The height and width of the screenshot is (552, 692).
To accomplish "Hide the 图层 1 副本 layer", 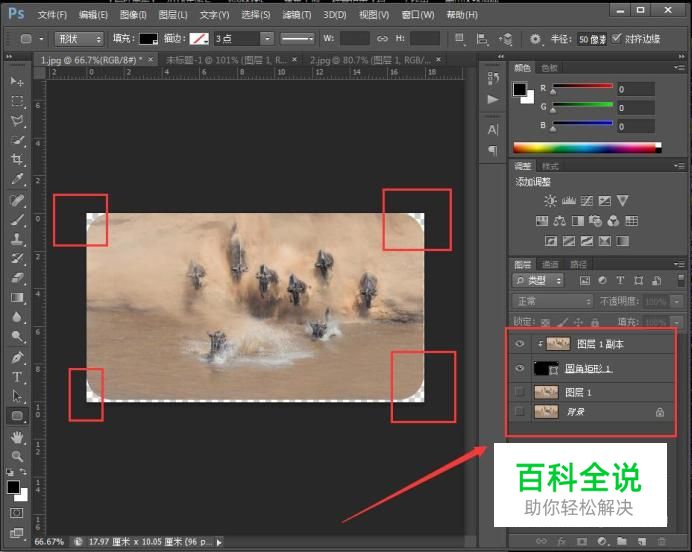I will [x=519, y=345].
